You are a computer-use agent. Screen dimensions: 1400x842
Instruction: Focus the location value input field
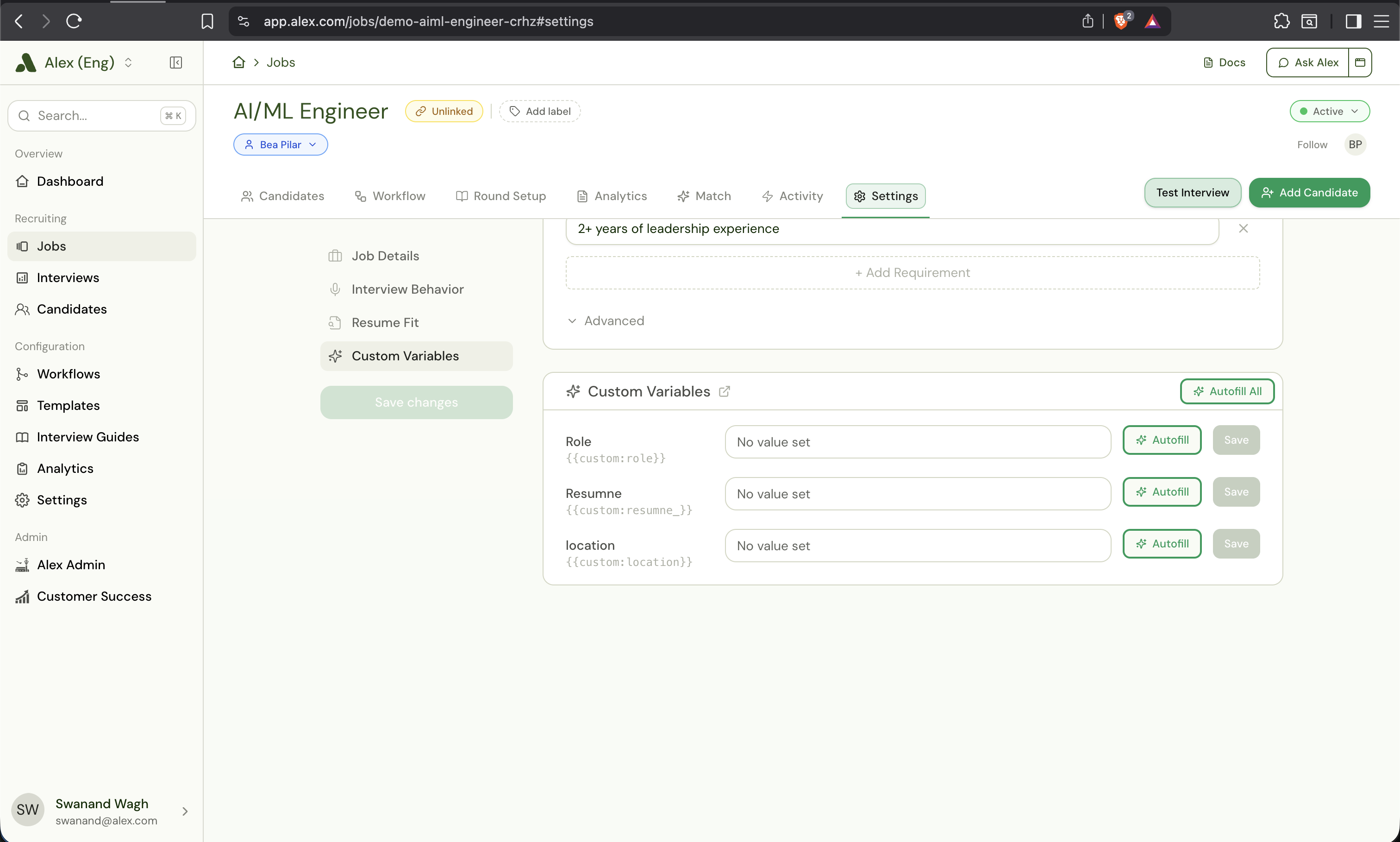pyautogui.click(x=918, y=546)
